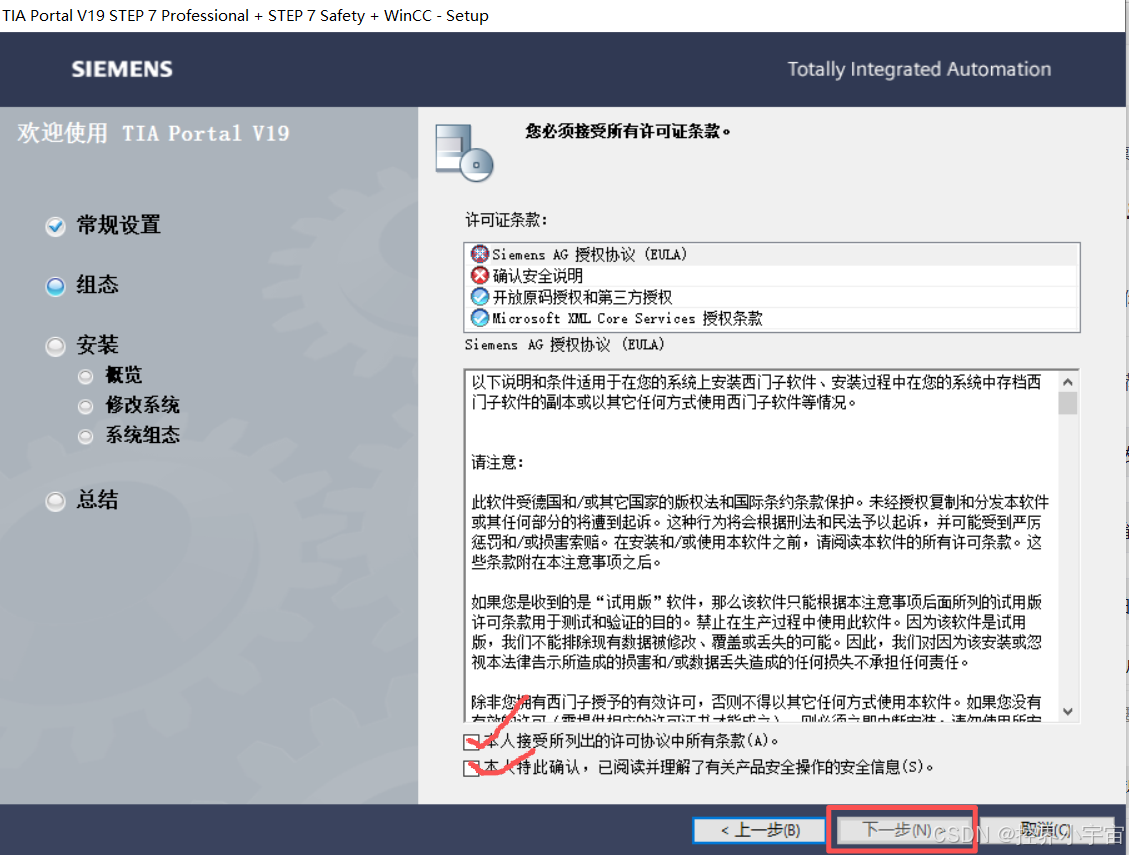Click the setup window title bar text
This screenshot has width=1129, height=855.
245,15
